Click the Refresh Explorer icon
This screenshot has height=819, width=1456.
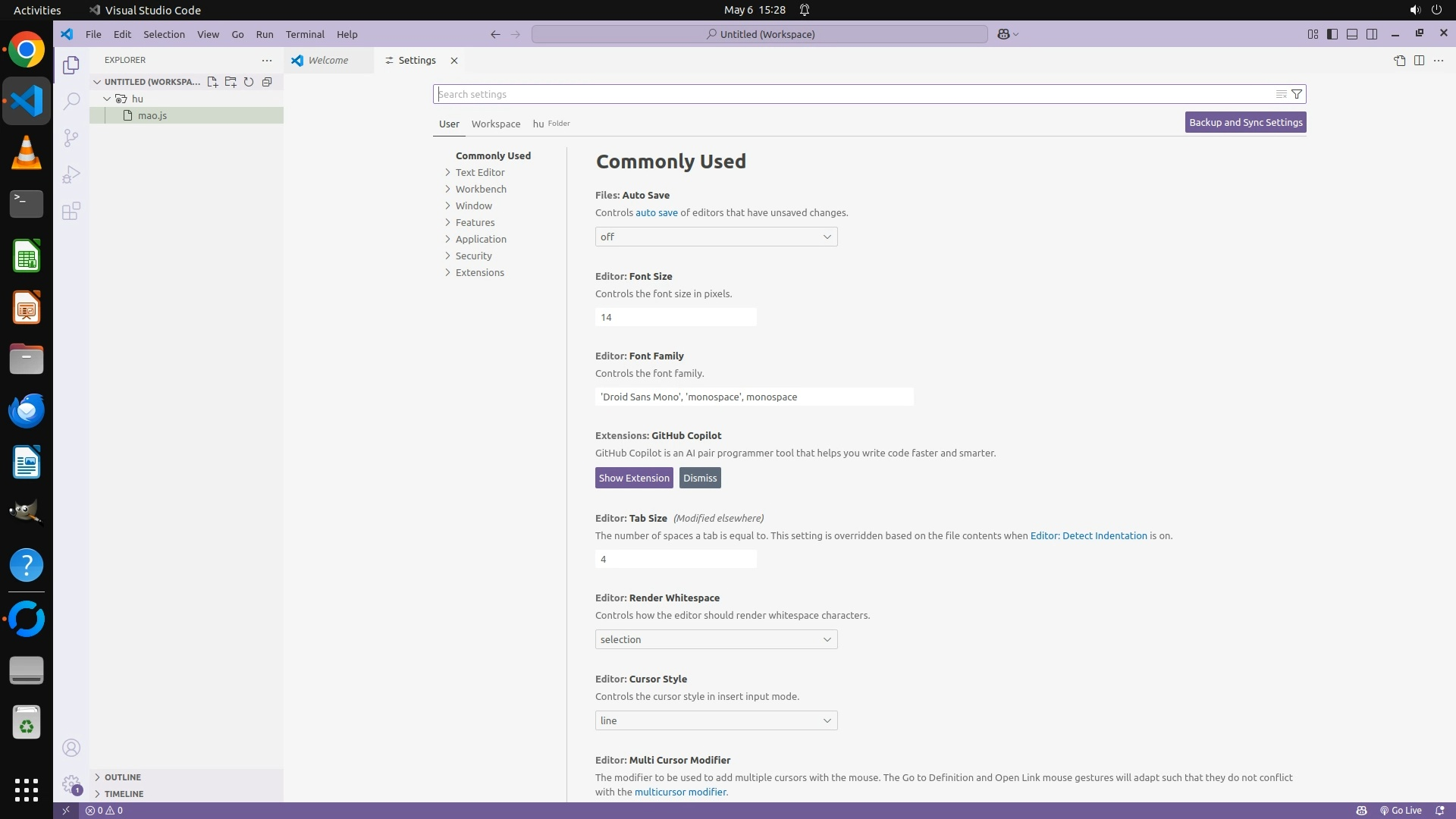(249, 82)
